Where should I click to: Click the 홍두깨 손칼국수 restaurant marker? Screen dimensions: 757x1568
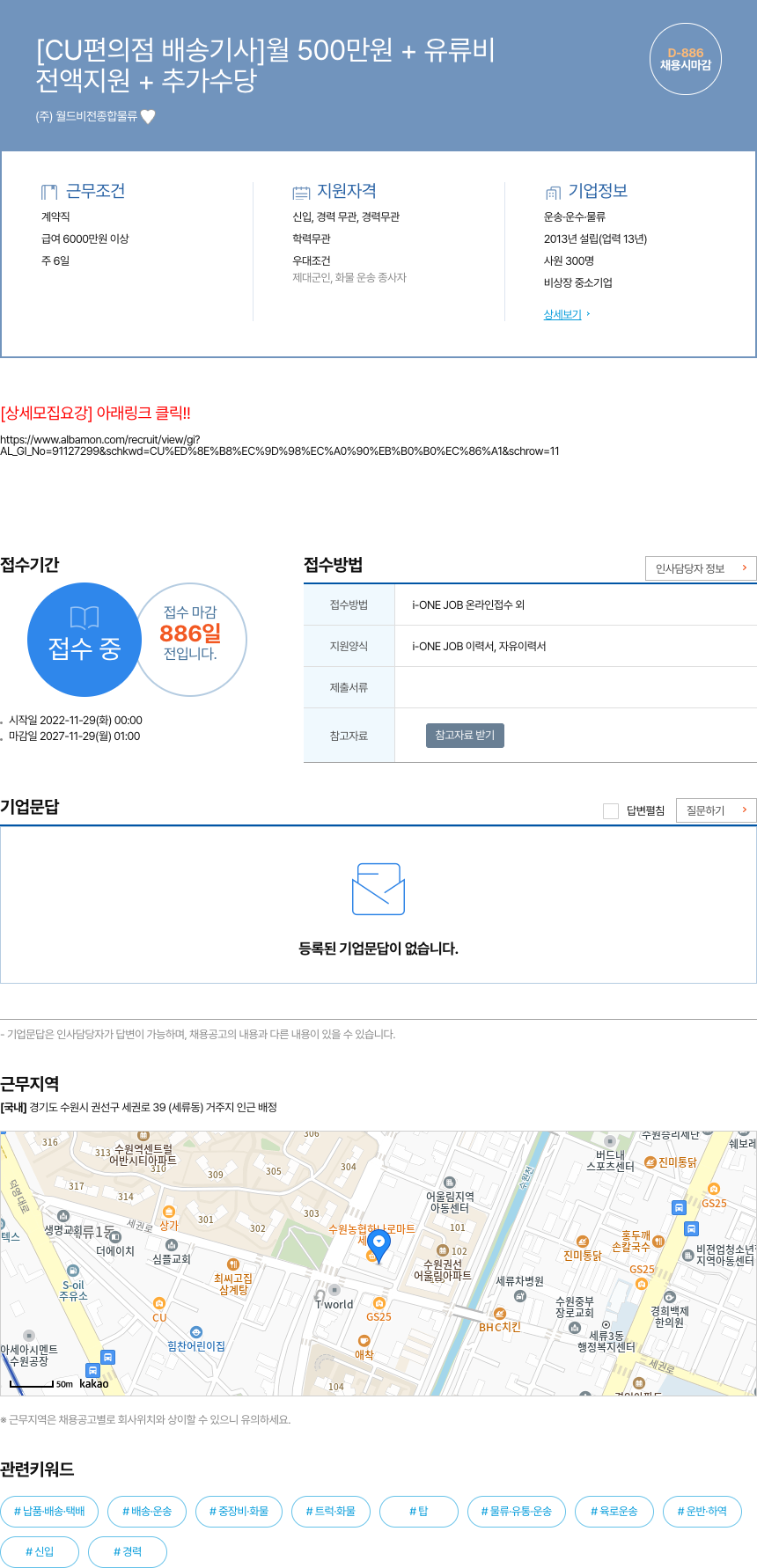(658, 1242)
